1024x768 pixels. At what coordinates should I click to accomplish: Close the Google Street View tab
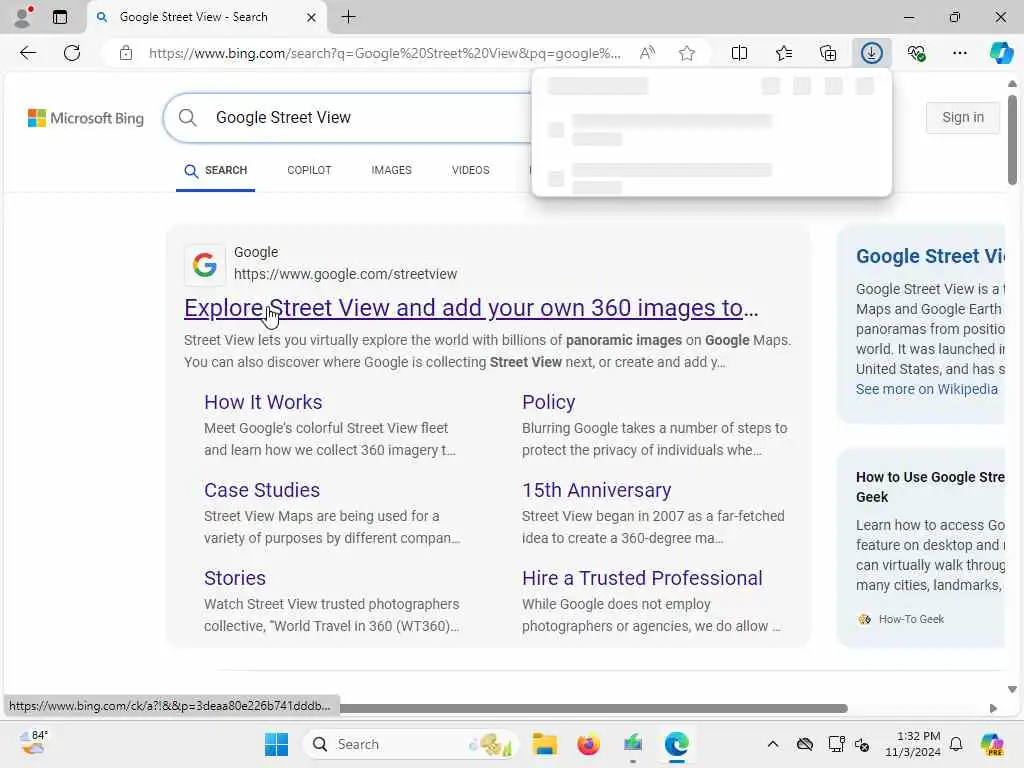tap(312, 18)
